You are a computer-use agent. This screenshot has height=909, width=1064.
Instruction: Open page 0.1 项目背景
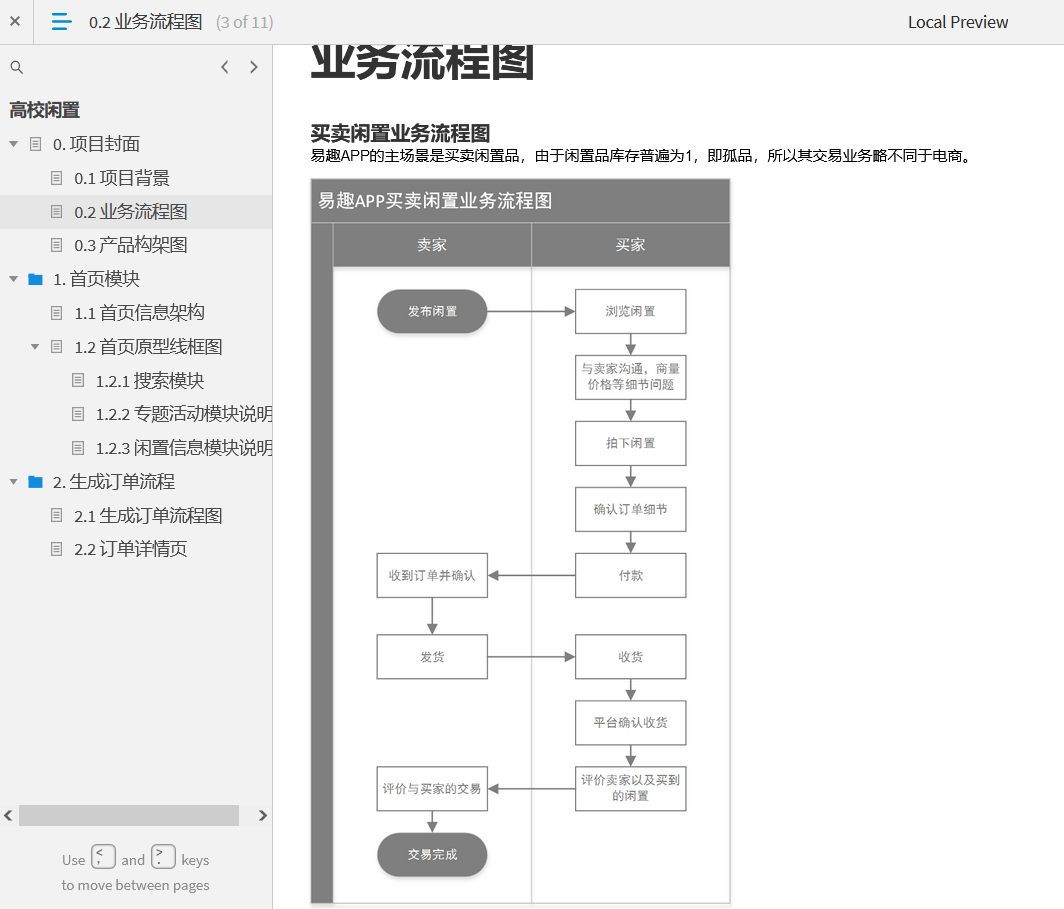pyautogui.click(x=122, y=178)
